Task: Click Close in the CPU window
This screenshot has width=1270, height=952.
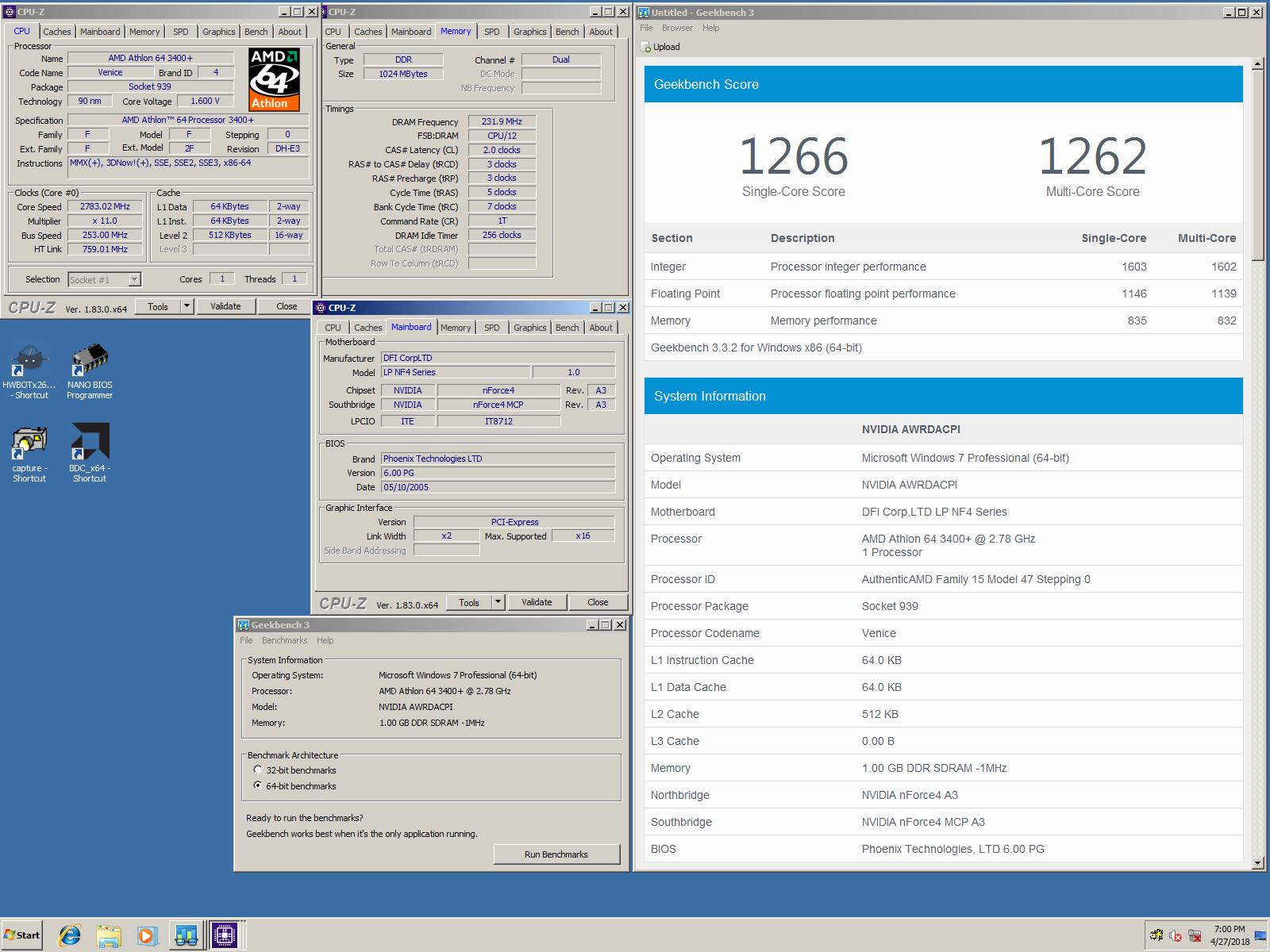Action: 287,306
